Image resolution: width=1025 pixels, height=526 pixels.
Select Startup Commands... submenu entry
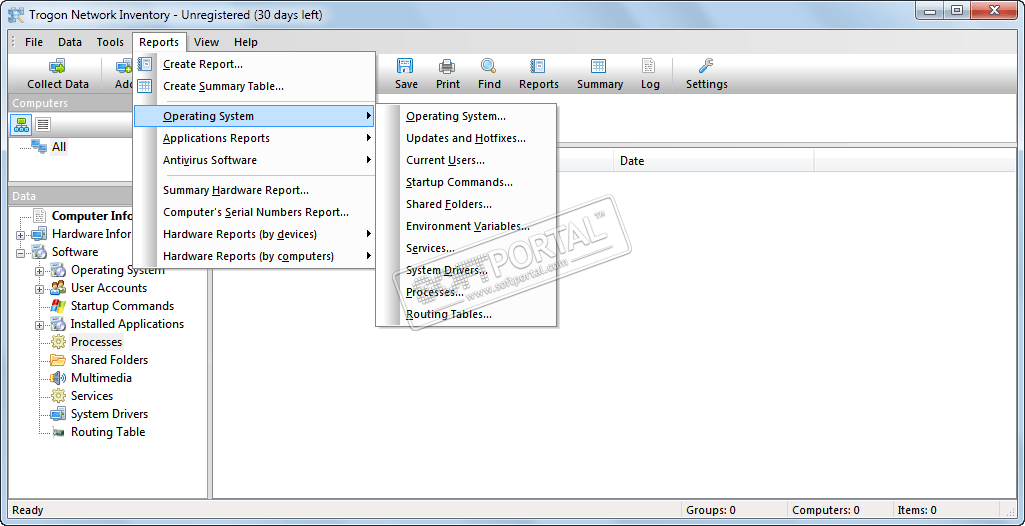coord(466,182)
